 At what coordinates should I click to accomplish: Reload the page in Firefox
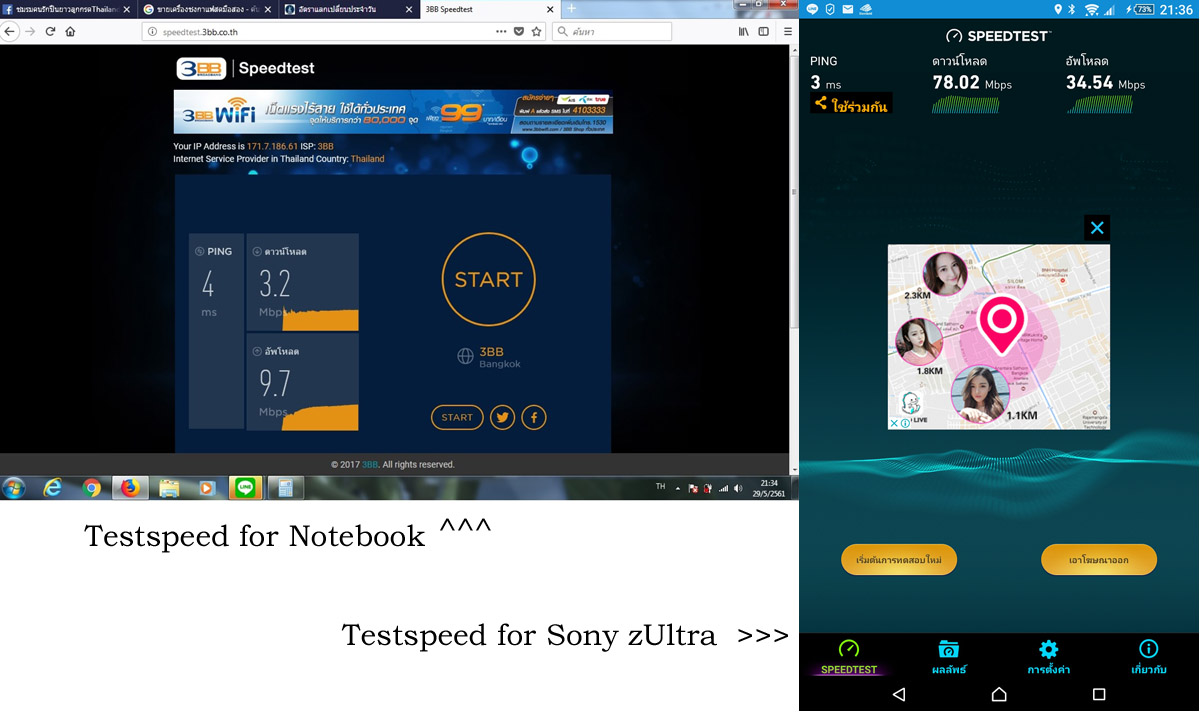click(49, 31)
